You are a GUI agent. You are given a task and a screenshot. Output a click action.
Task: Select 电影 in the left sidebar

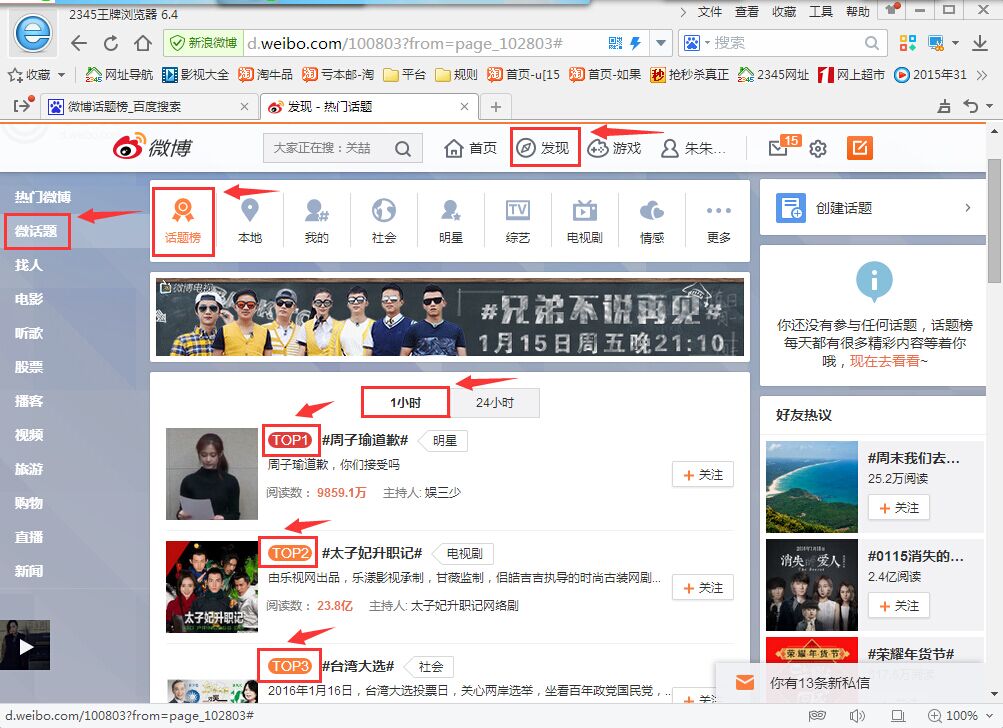29,299
